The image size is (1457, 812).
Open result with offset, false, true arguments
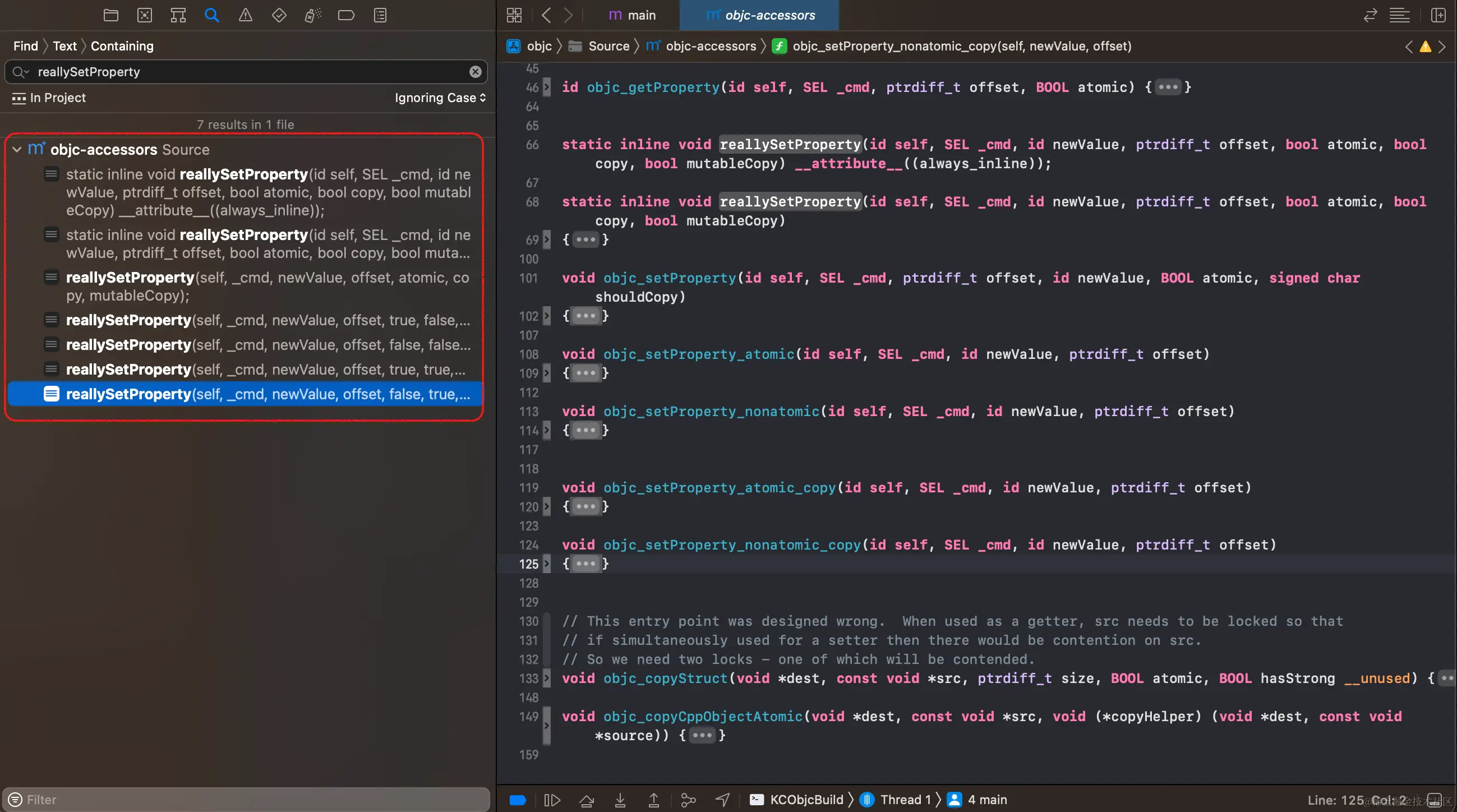(246, 394)
